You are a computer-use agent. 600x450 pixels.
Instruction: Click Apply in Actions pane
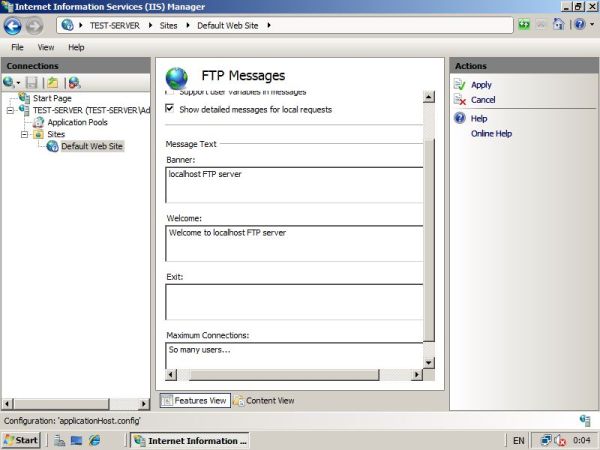pos(481,85)
